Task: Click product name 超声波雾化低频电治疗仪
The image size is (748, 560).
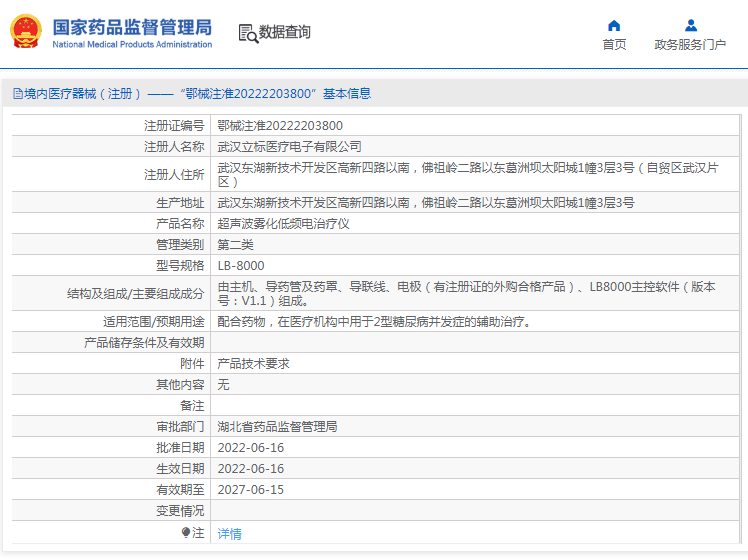Action: pos(283,224)
